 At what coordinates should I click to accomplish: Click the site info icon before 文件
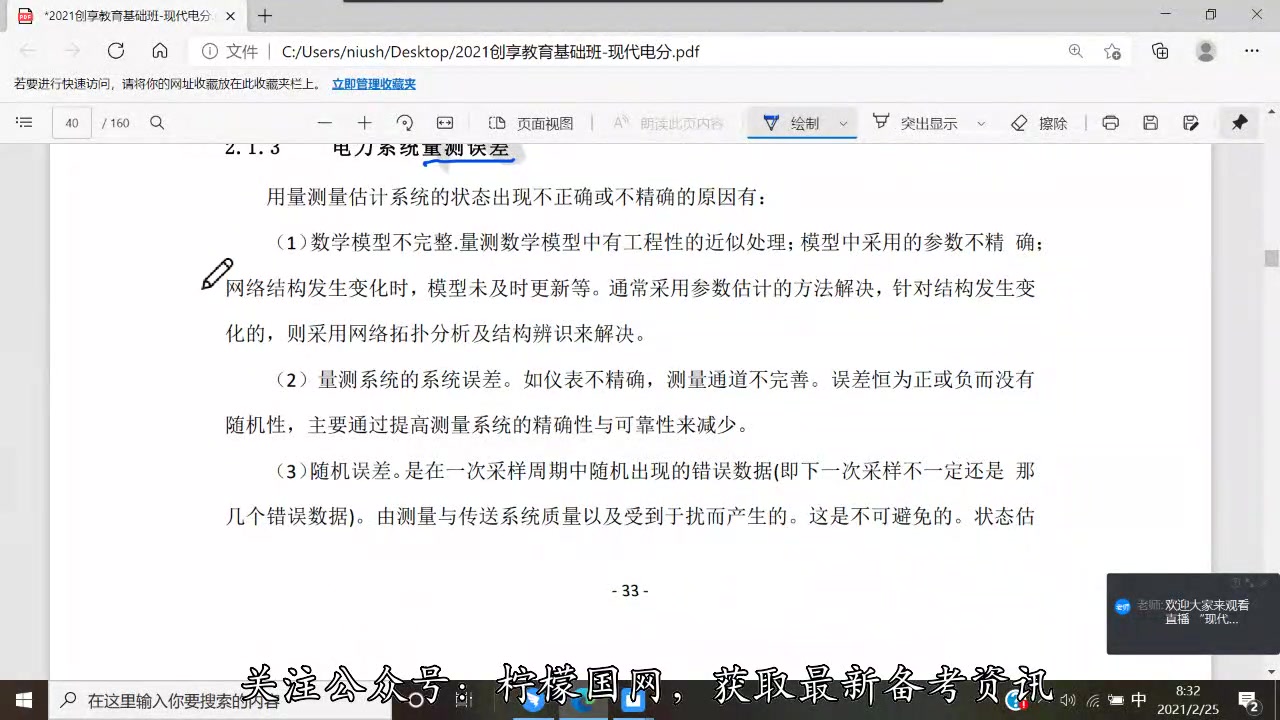click(x=209, y=51)
